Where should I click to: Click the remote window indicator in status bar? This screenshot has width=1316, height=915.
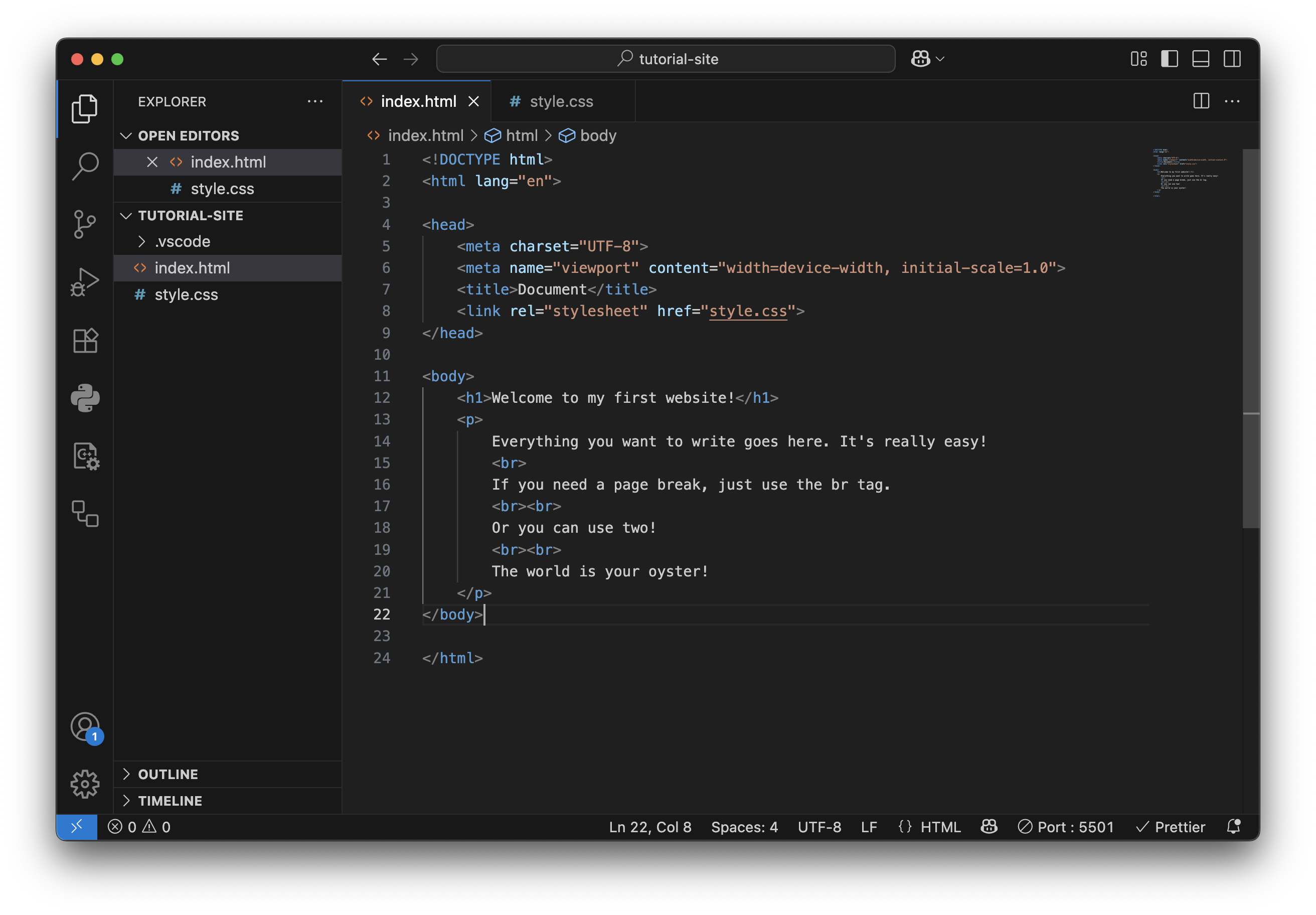[77, 827]
